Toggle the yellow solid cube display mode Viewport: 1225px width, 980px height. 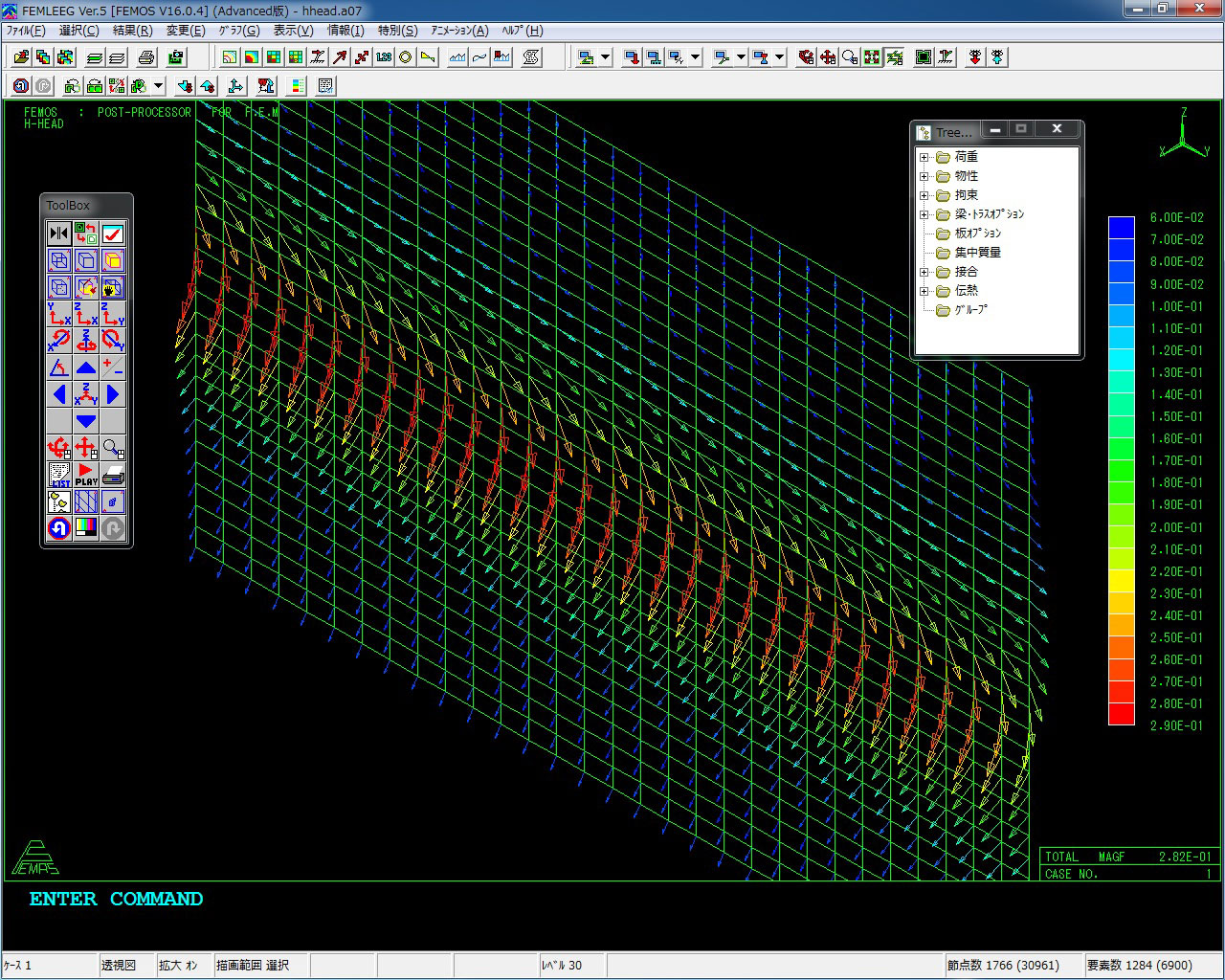(113, 260)
